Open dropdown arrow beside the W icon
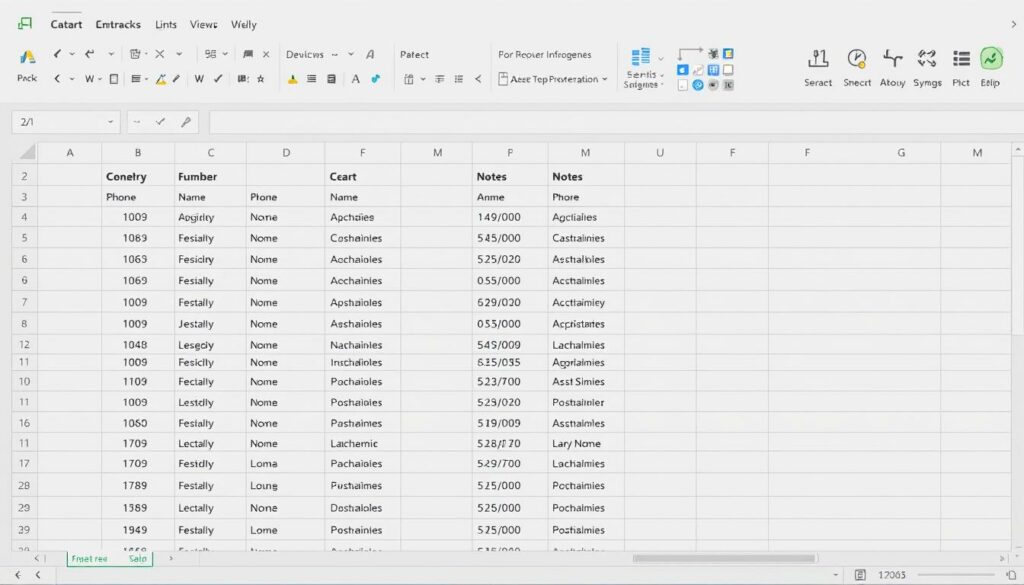The height and width of the screenshot is (585, 1024). 99,79
